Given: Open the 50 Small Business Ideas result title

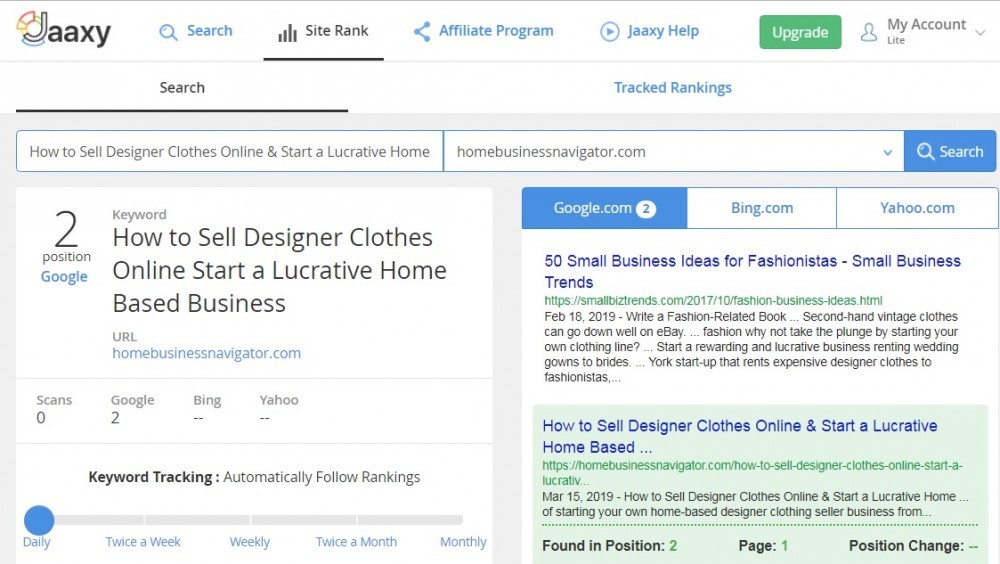Looking at the screenshot, I should point(753,271).
